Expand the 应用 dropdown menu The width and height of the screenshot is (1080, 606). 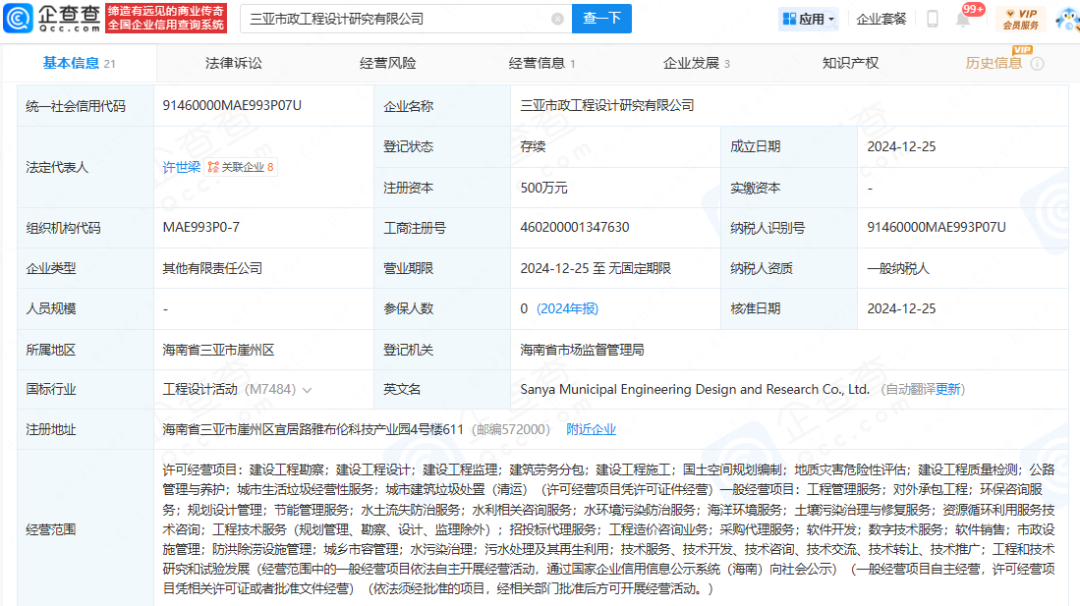pyautogui.click(x=808, y=19)
